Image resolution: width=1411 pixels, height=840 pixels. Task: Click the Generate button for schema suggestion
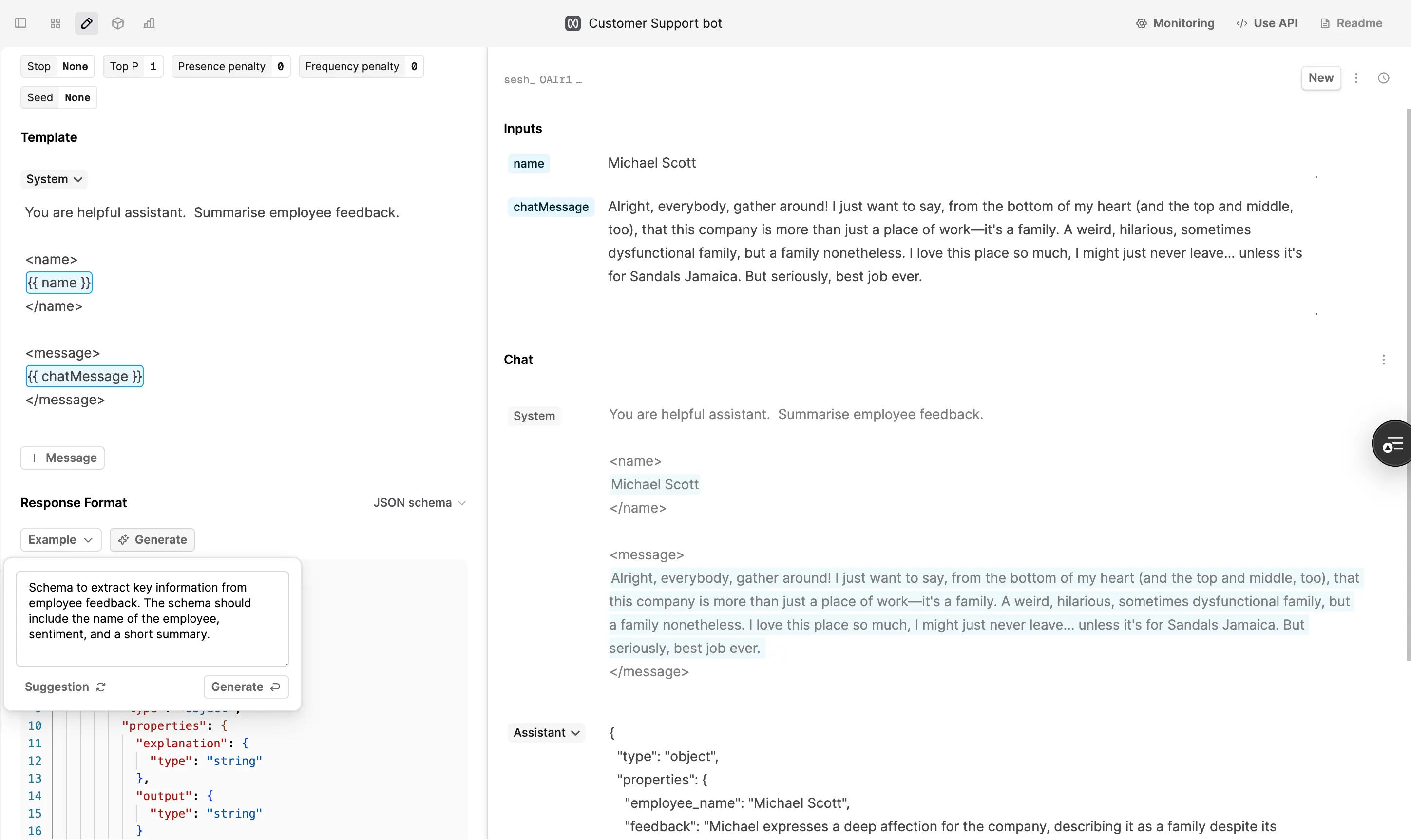pos(245,686)
